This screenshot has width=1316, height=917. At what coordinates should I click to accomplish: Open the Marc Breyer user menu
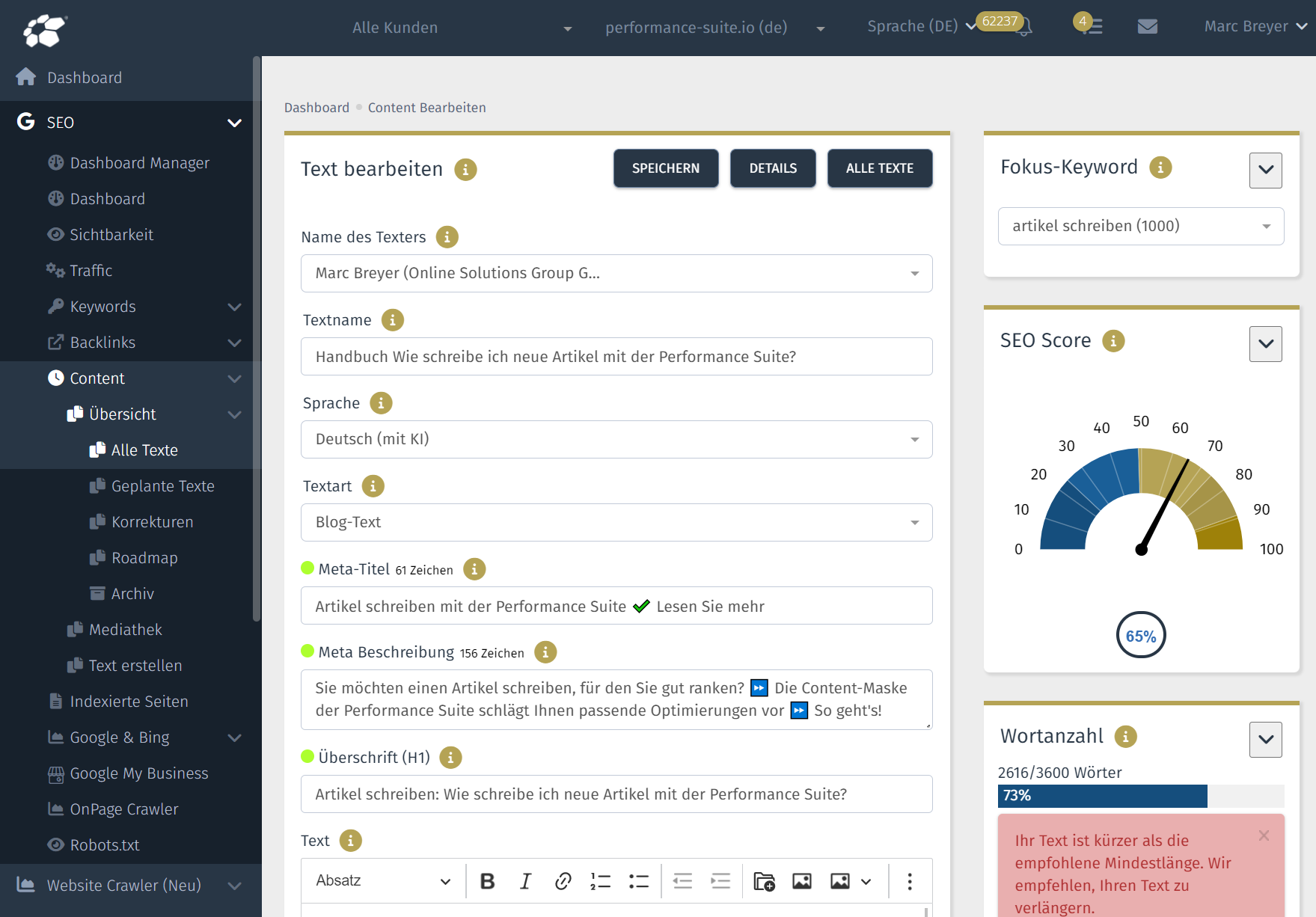[x=1255, y=26]
